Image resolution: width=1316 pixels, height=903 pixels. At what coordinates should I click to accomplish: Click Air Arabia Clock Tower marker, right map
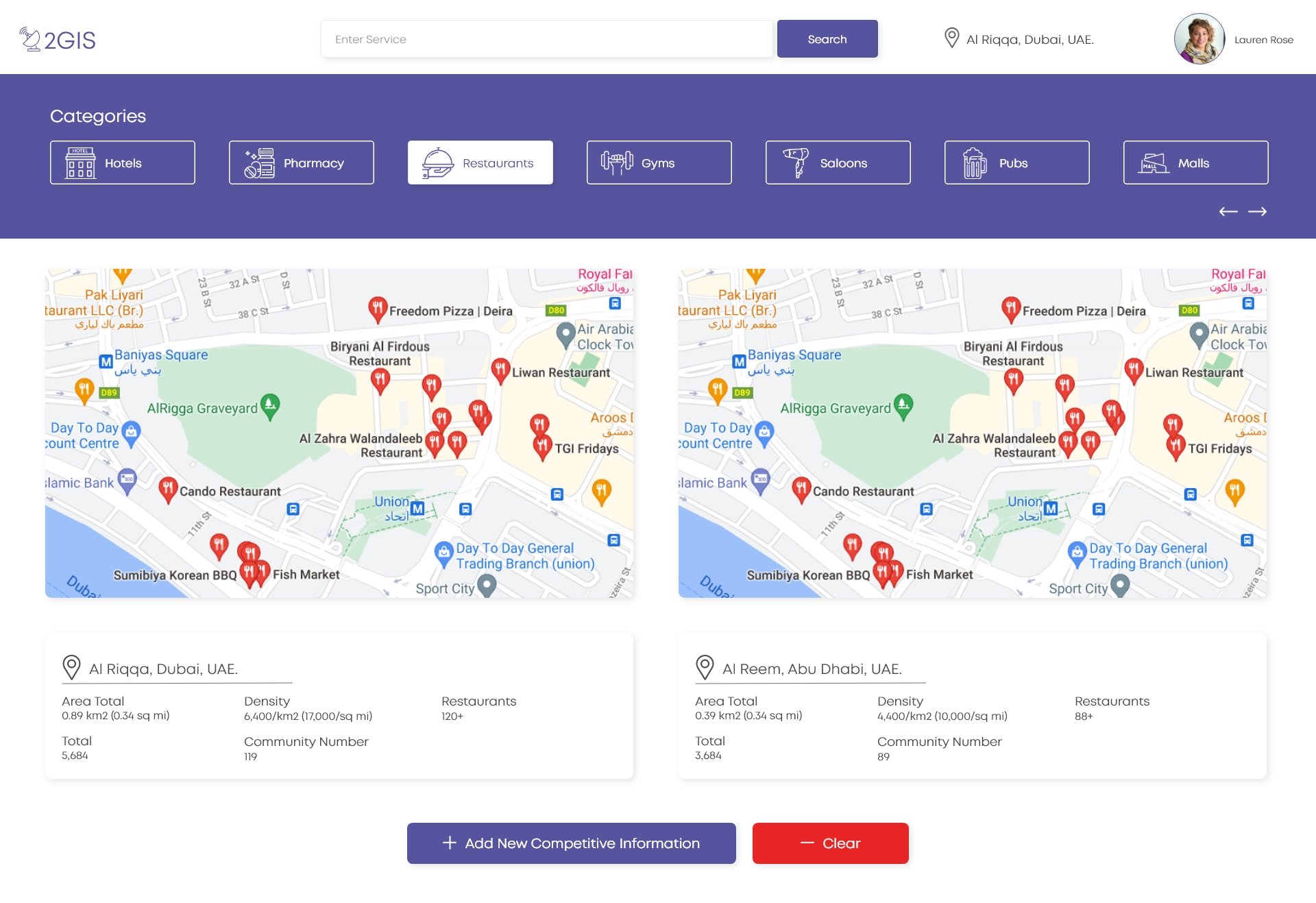(1199, 335)
